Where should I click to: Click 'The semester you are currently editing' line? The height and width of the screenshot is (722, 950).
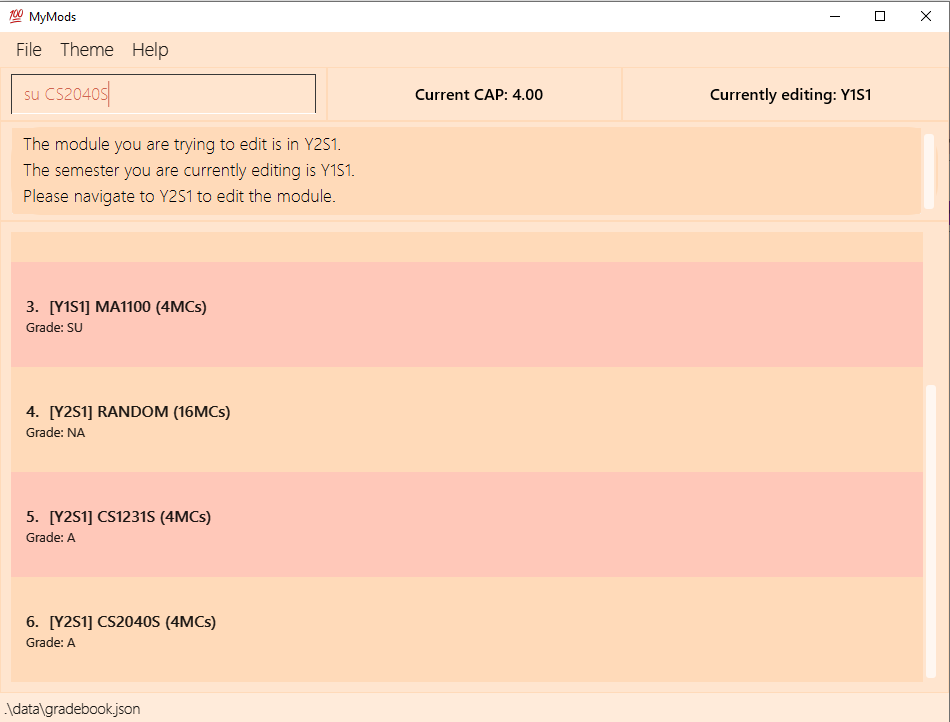coord(189,170)
